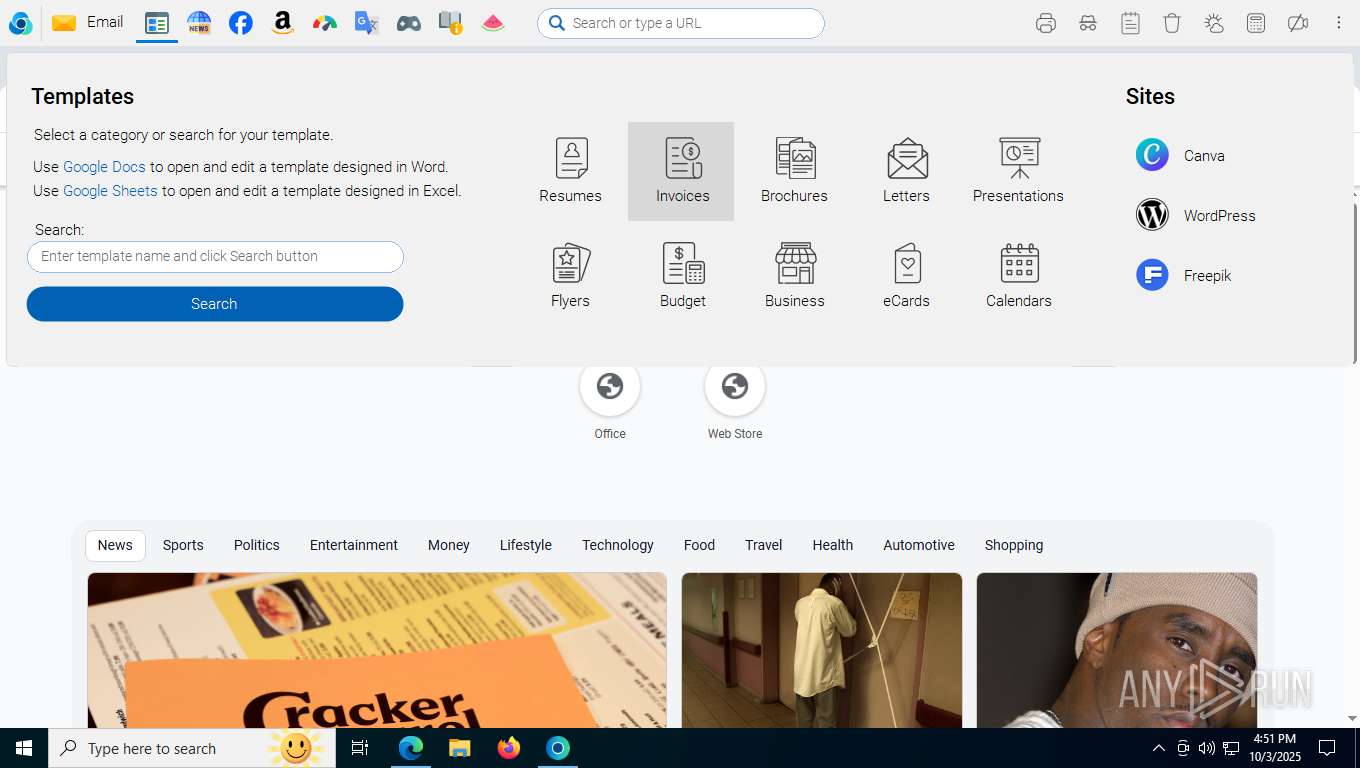Open the News globe toolbar icon
The width and height of the screenshot is (1360, 768).
(199, 23)
